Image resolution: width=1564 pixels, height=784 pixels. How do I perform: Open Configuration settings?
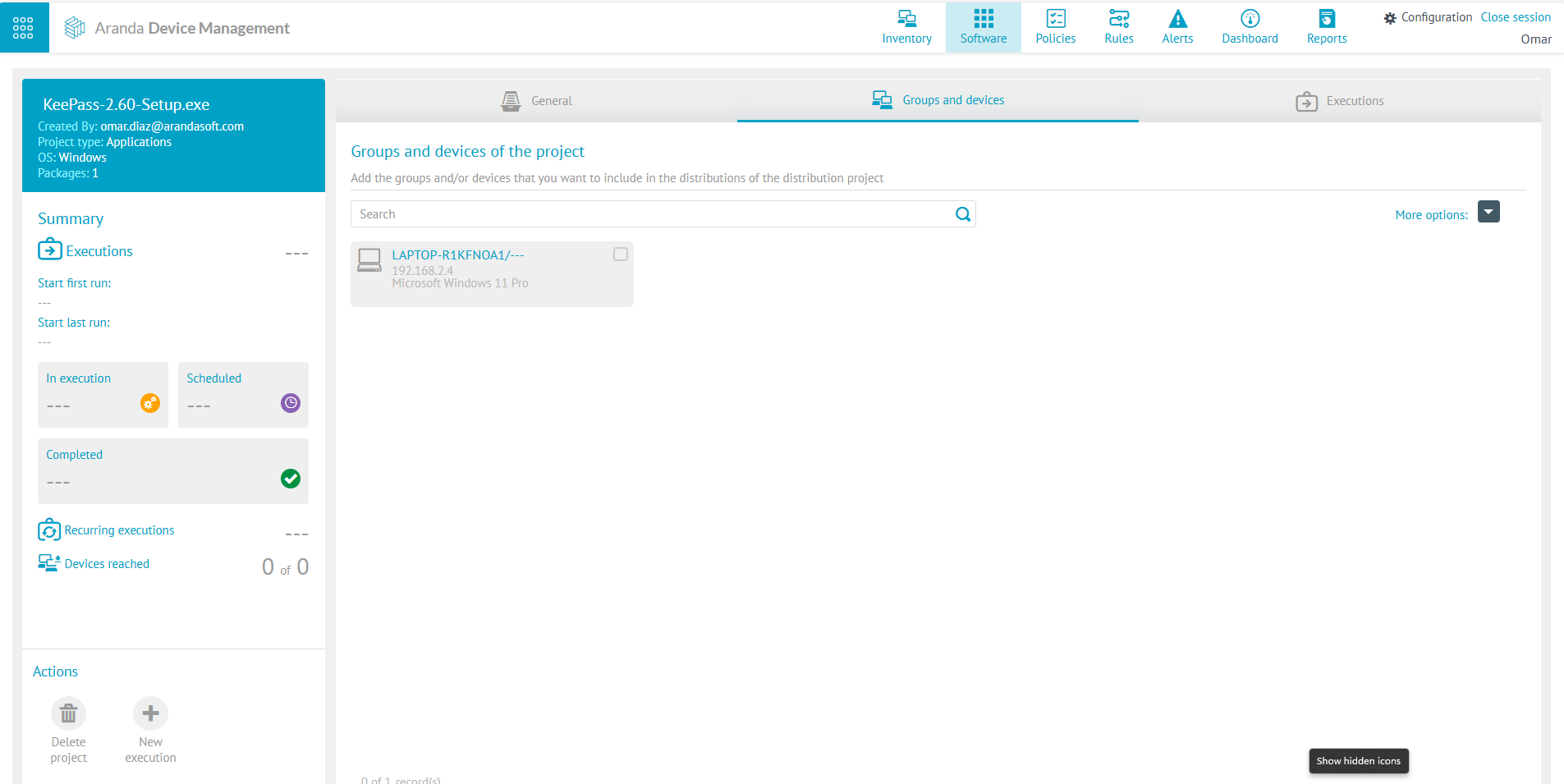(1428, 17)
